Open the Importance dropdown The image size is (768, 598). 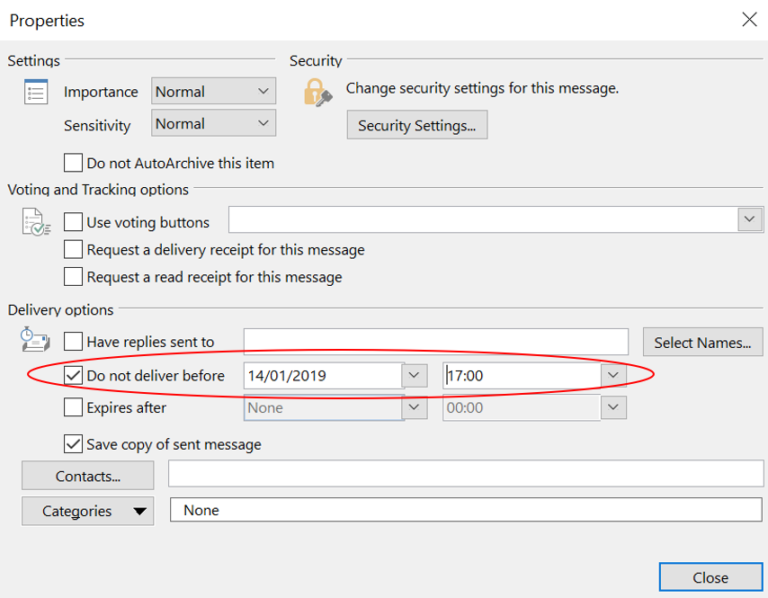click(x=214, y=91)
